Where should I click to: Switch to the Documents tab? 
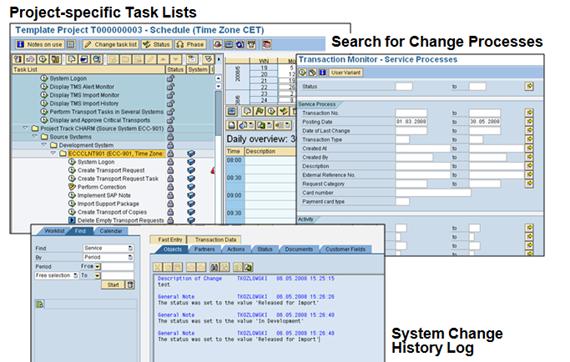298,249
